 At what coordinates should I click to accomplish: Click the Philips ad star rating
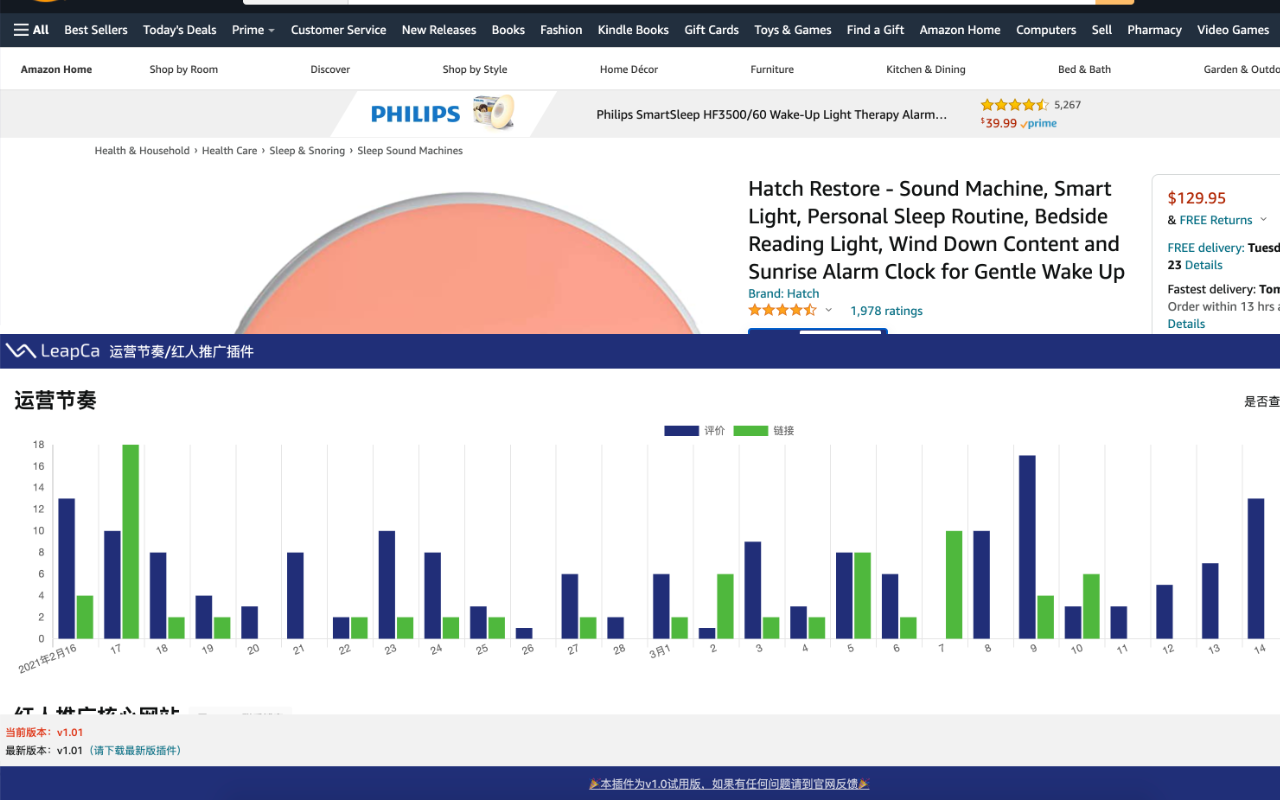(x=1014, y=105)
